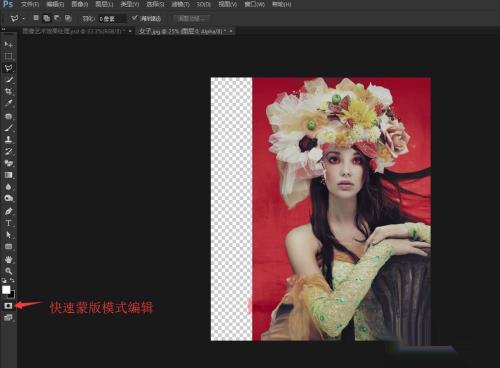Select the Spot Healing Brush tool
The width and height of the screenshot is (500, 368).
[8, 116]
